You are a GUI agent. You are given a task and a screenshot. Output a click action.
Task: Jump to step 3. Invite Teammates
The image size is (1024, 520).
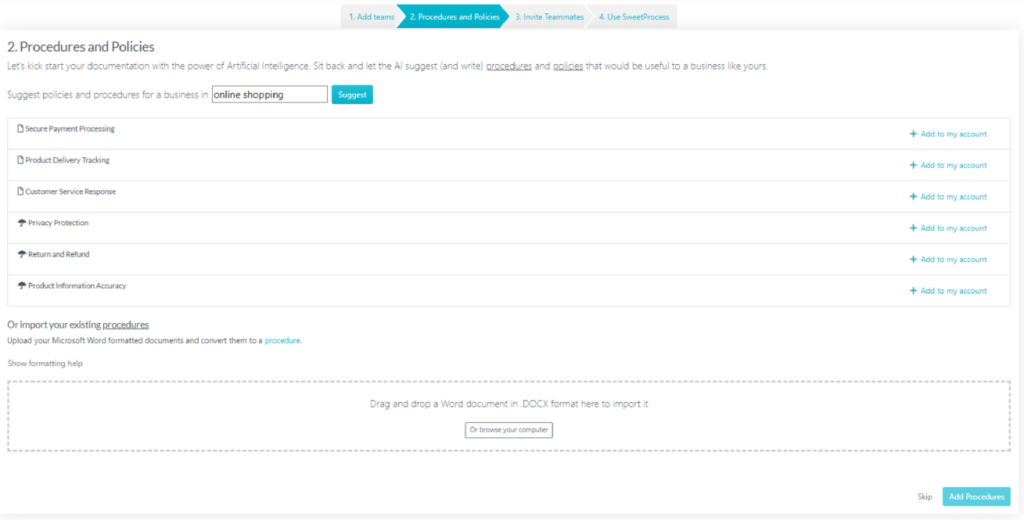click(549, 17)
